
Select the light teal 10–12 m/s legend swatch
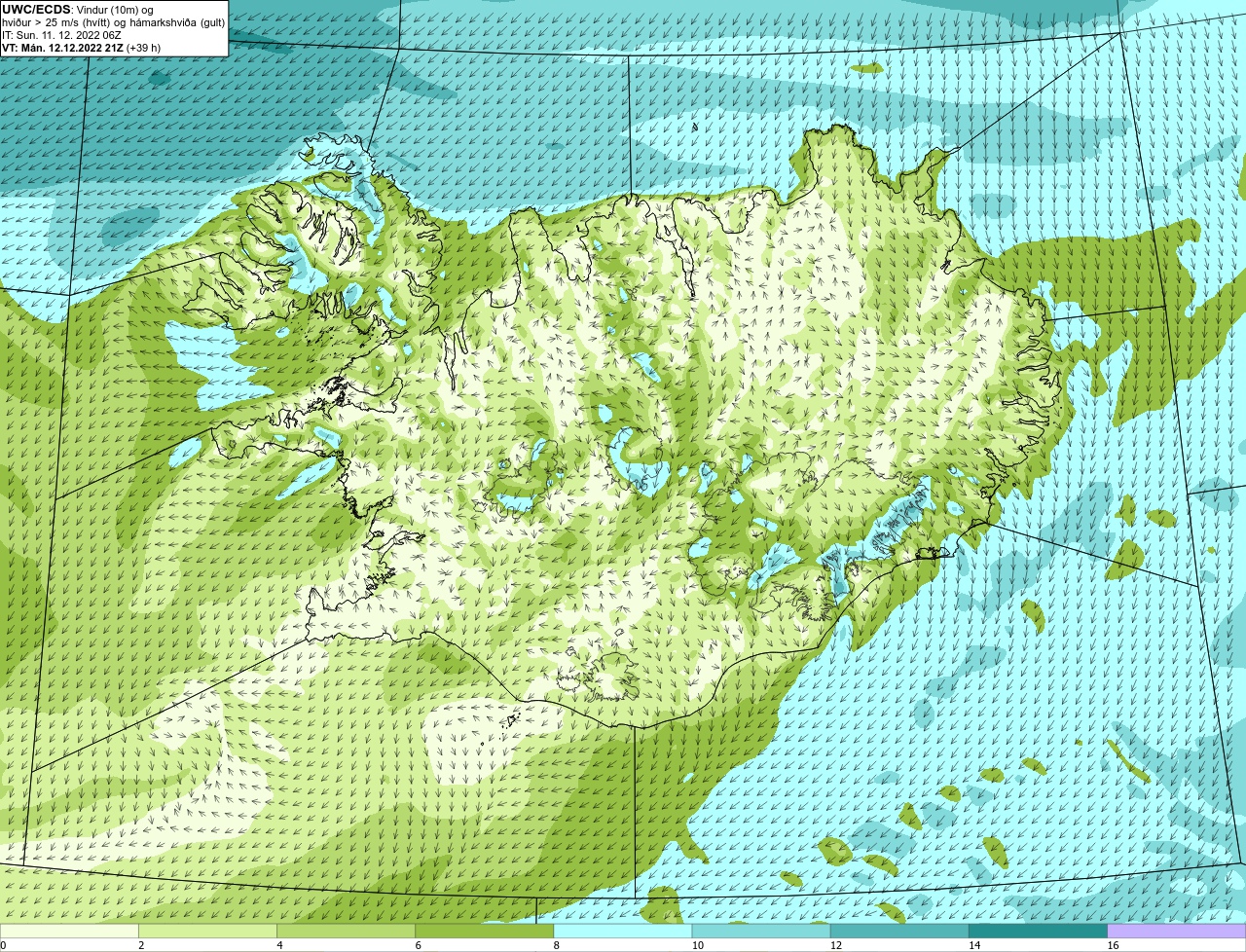point(761,931)
